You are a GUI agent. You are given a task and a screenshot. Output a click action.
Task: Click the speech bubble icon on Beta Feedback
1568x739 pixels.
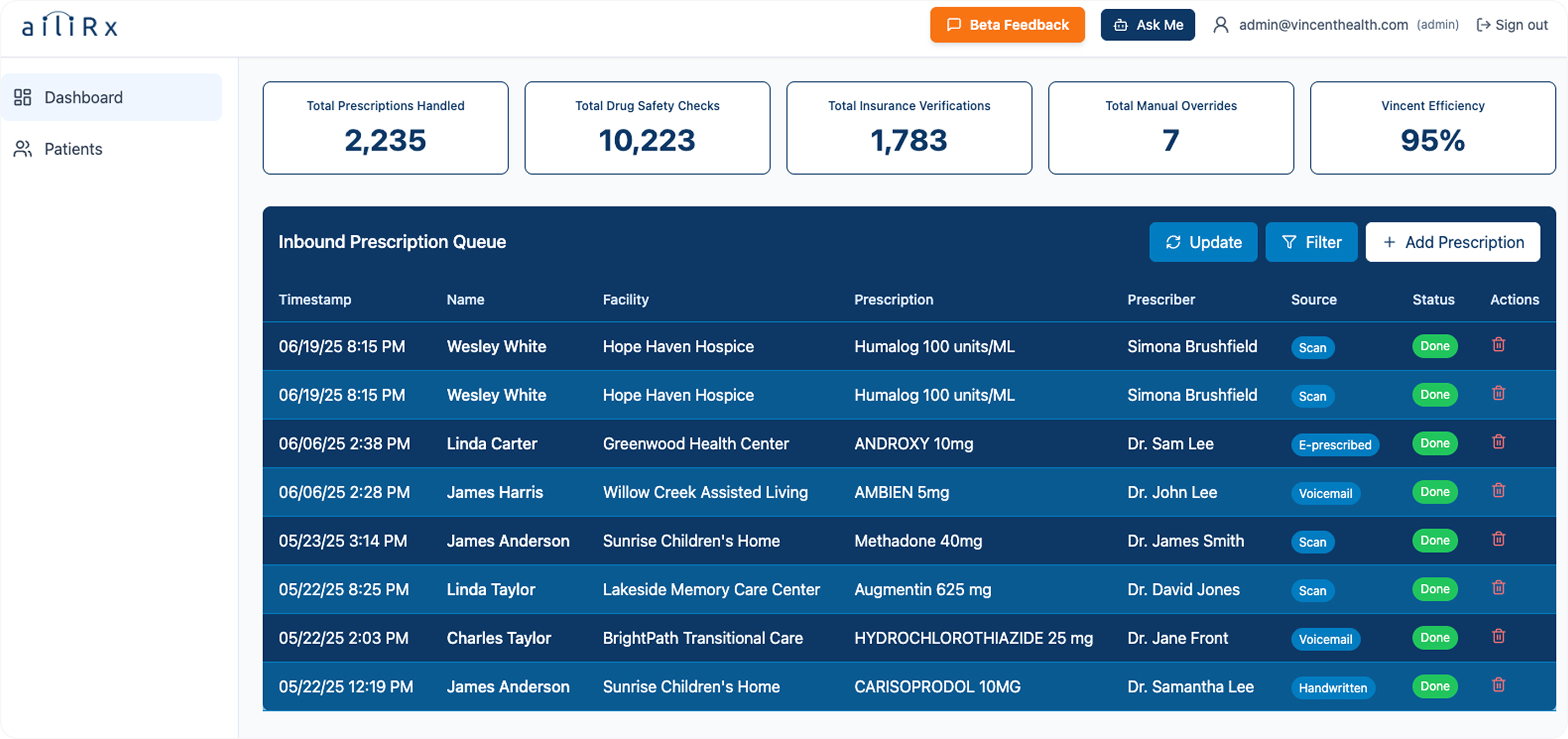(954, 25)
